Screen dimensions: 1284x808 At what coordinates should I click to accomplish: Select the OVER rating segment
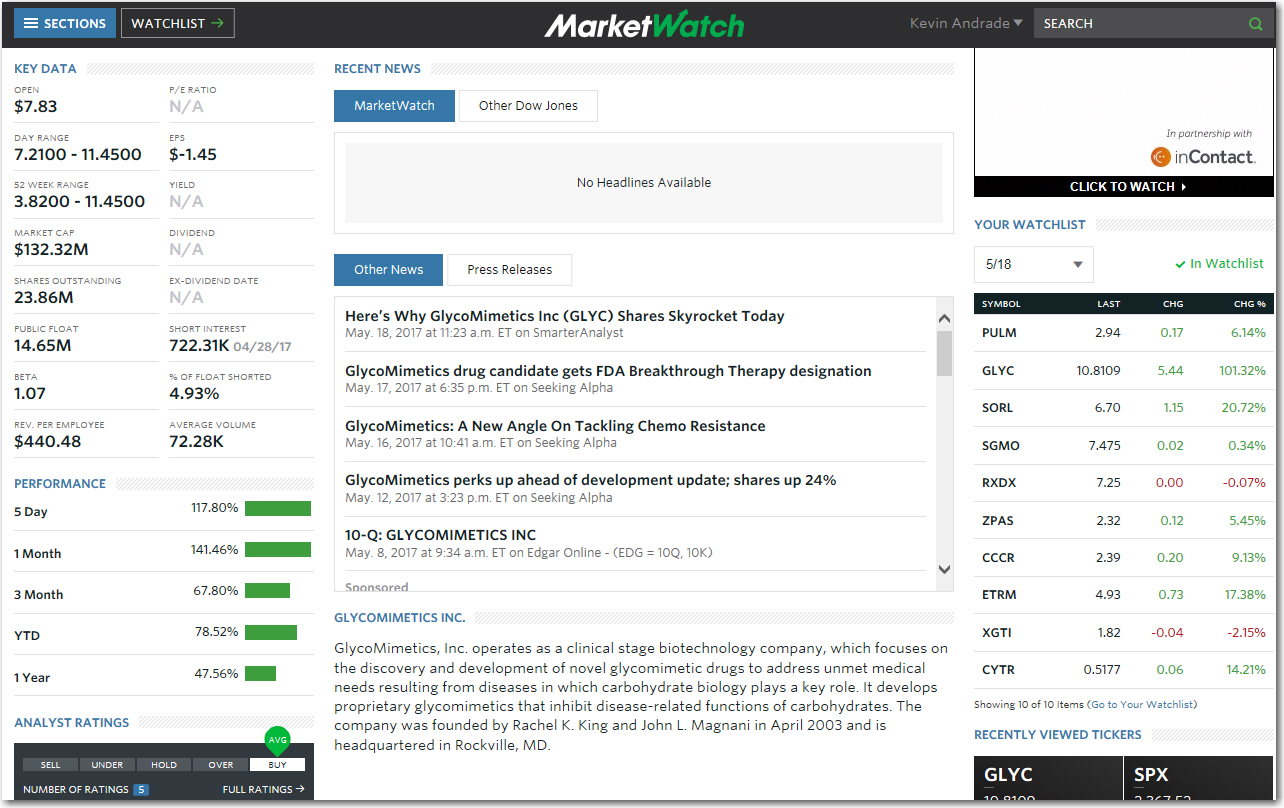pos(221,765)
